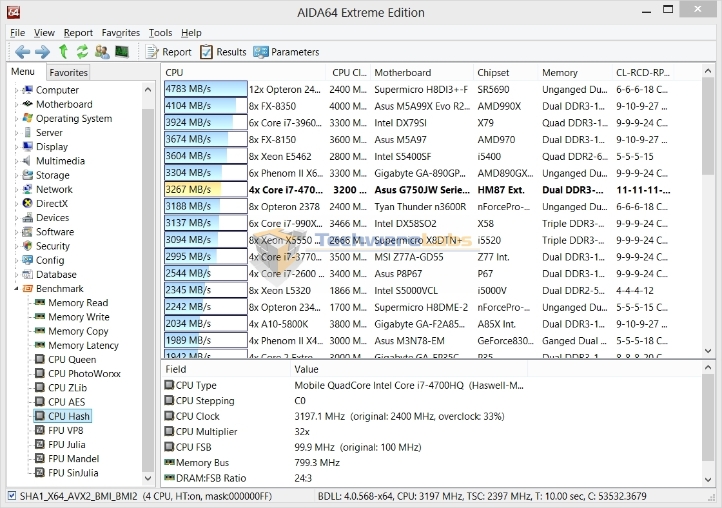
Task: Click the AIDA64 app icon in title bar
Action: (x=13, y=12)
